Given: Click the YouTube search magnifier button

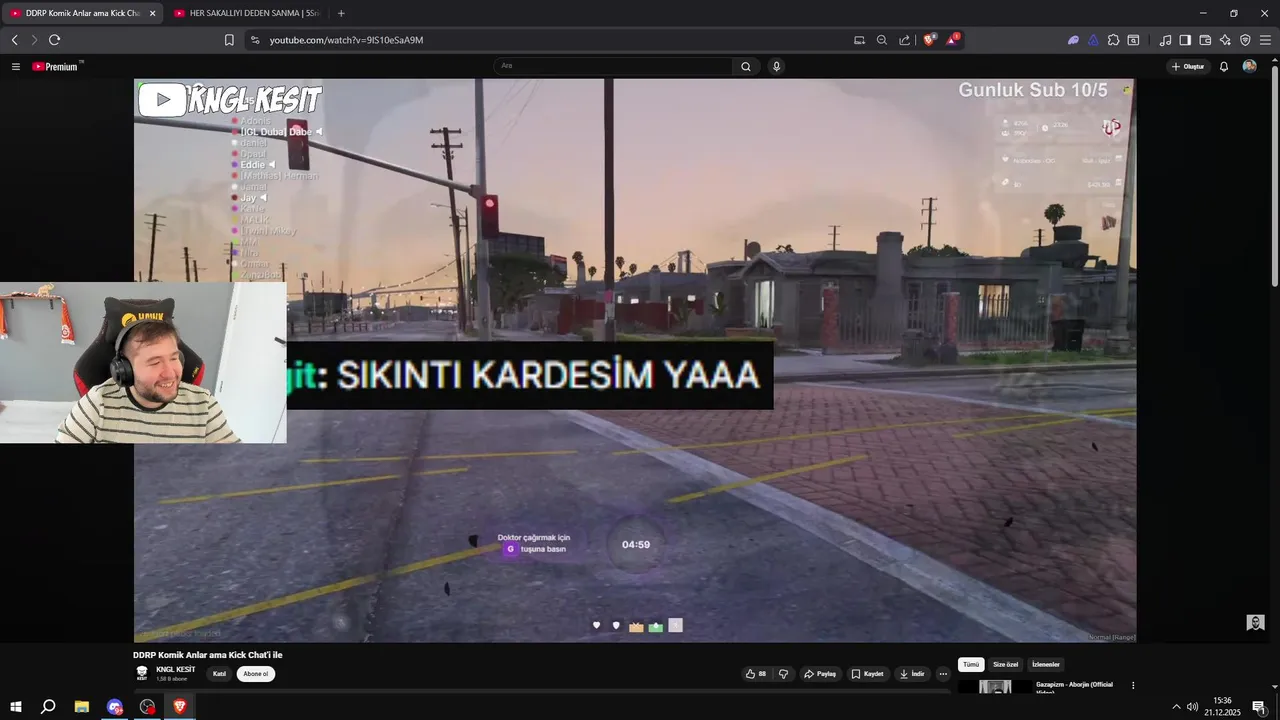Looking at the screenshot, I should tap(746, 66).
